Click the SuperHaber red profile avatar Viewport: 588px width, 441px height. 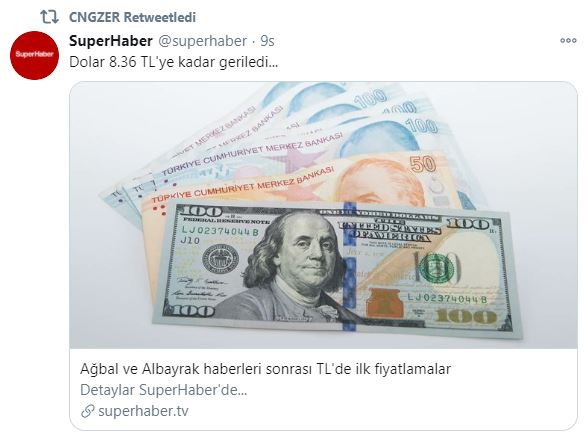[34, 55]
